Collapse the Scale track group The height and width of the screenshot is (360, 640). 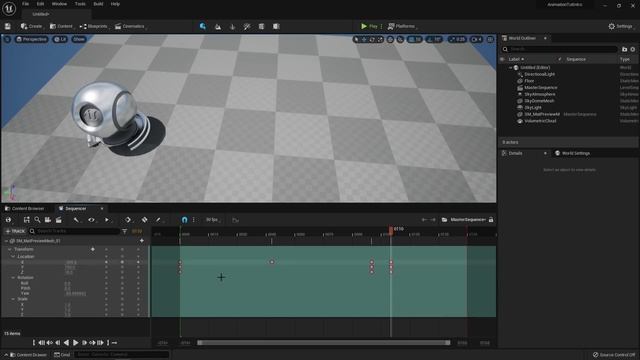13,299
